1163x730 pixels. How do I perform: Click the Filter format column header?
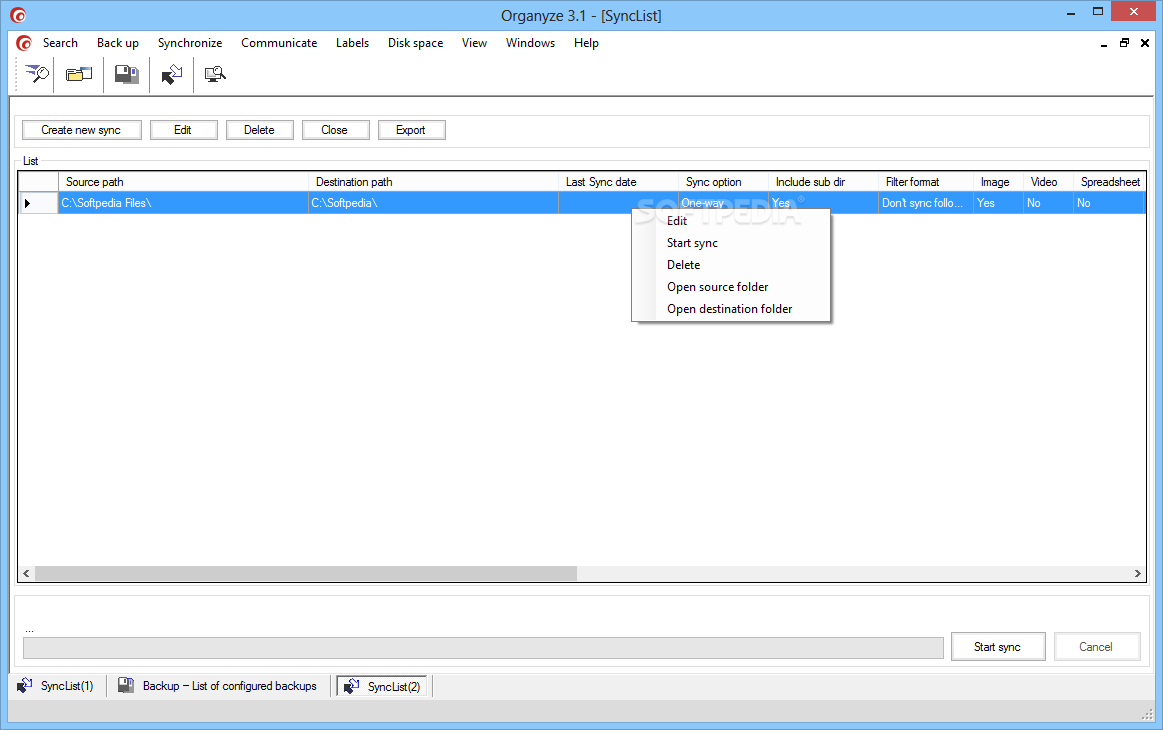tap(926, 182)
